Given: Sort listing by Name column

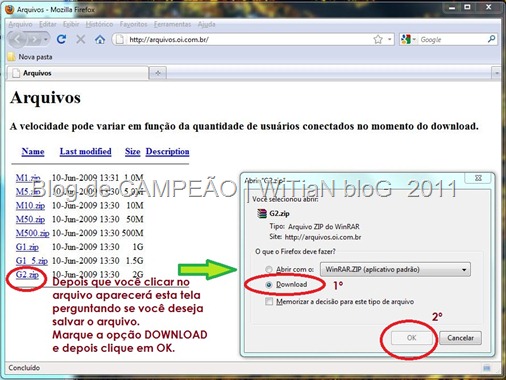Looking at the screenshot, I should [33, 151].
